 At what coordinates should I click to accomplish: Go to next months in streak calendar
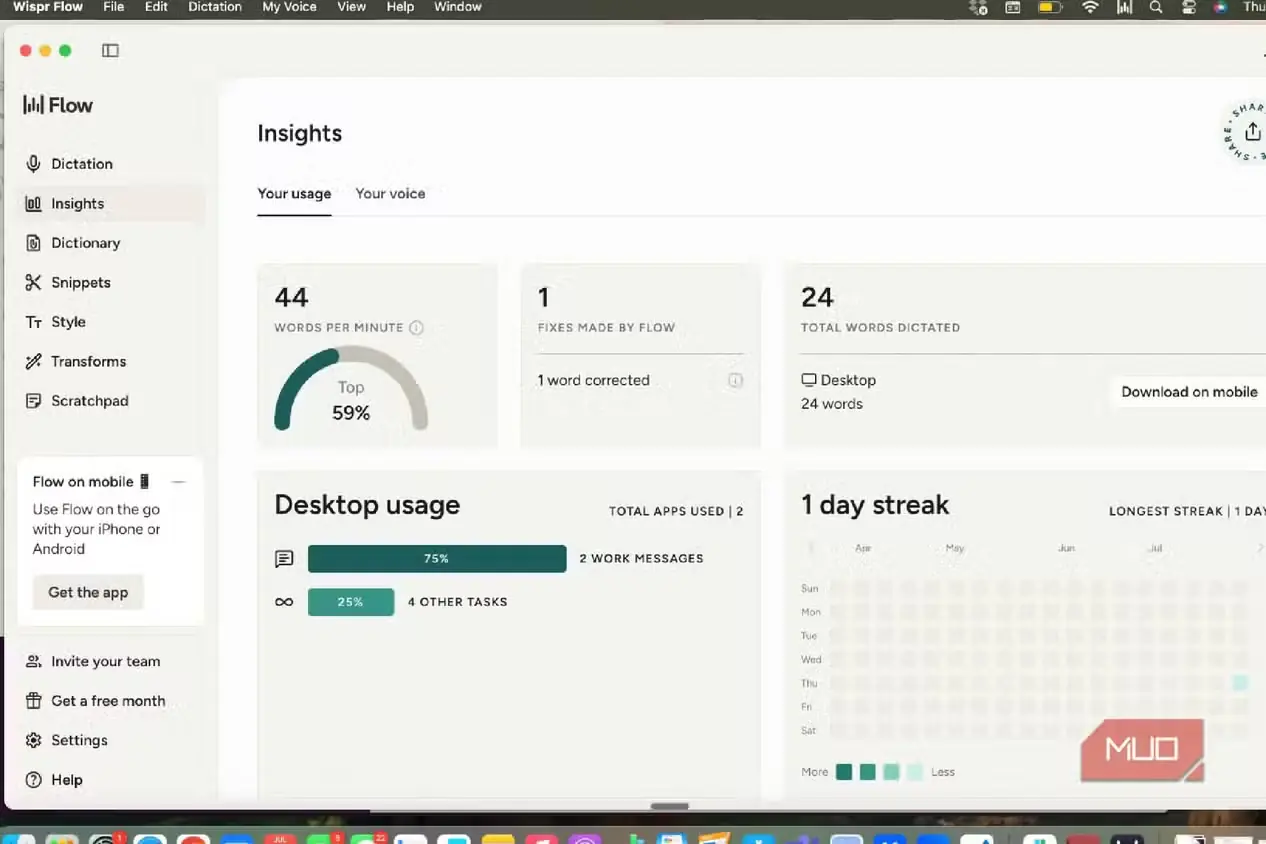[x=1261, y=548]
